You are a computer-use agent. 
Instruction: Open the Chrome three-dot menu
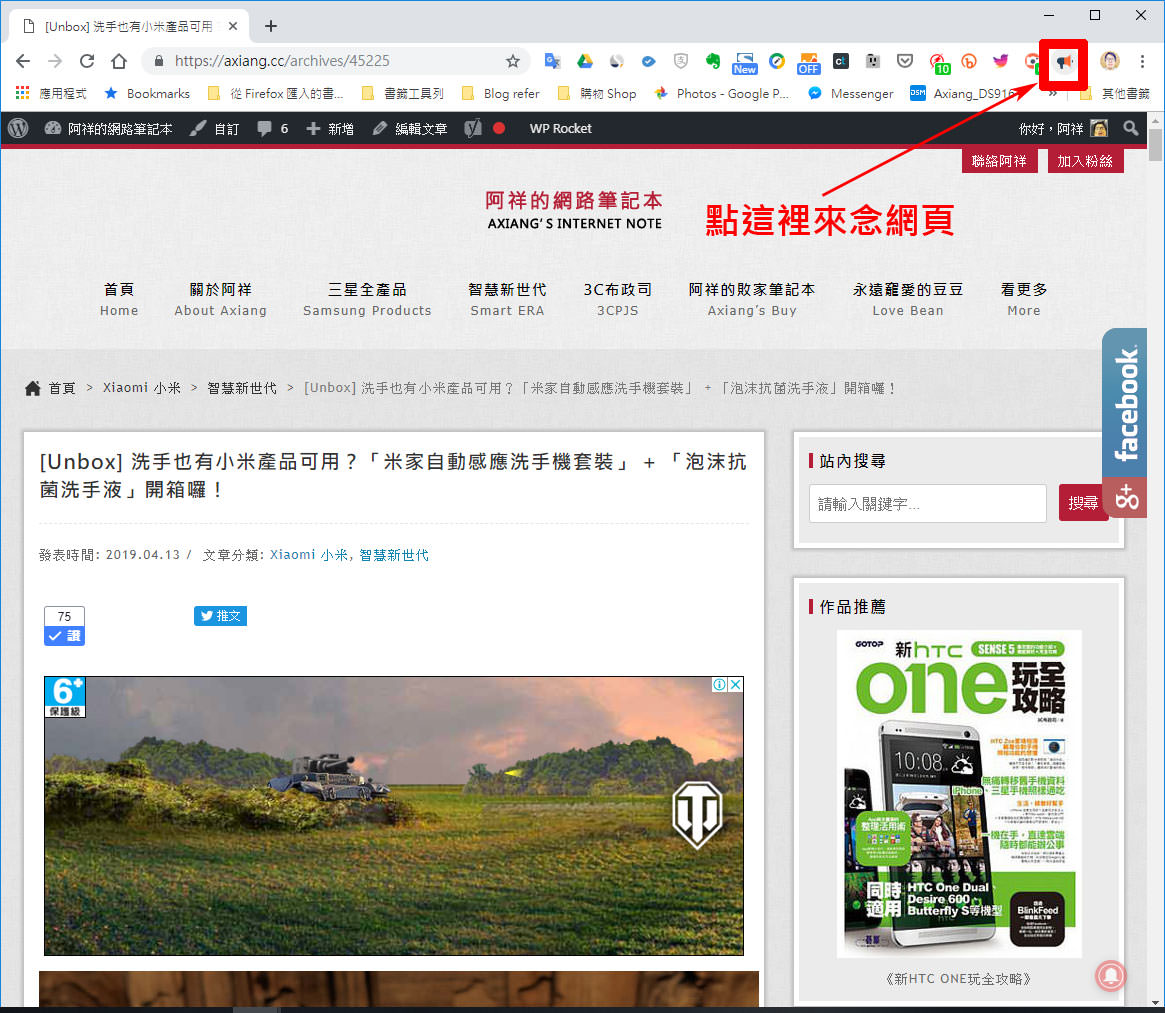(x=1141, y=61)
